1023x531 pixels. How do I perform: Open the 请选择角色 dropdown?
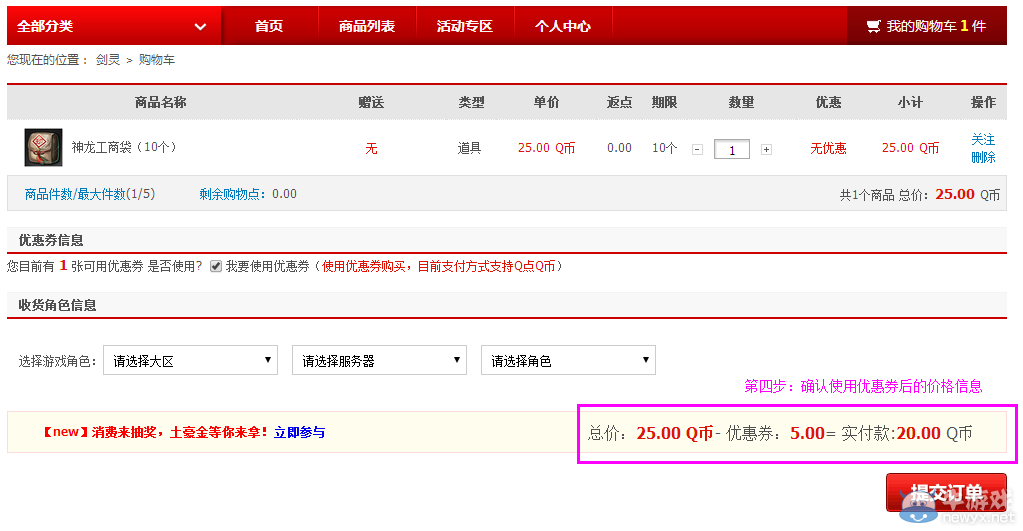[568, 360]
